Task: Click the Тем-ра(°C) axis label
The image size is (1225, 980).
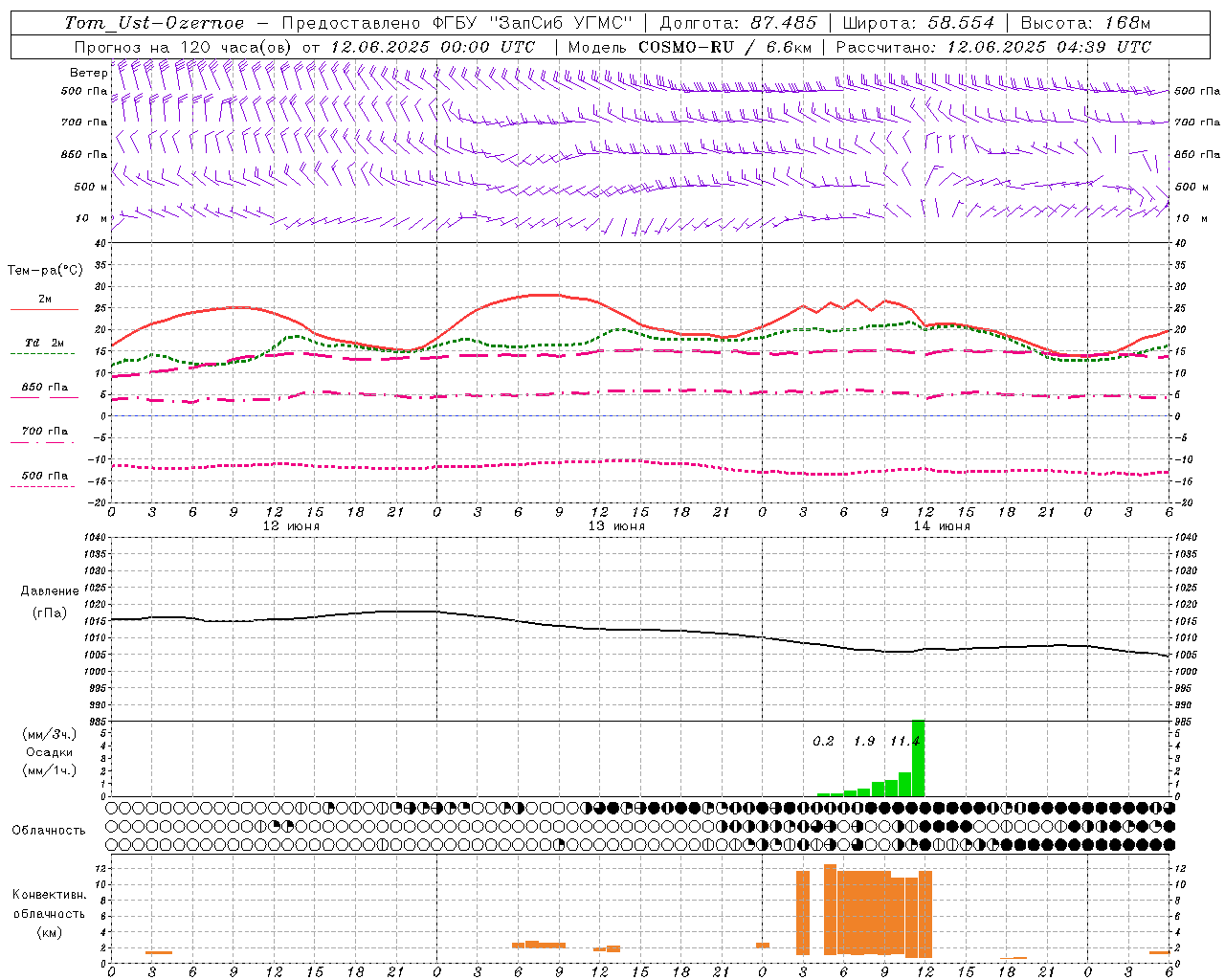Action: 45,271
